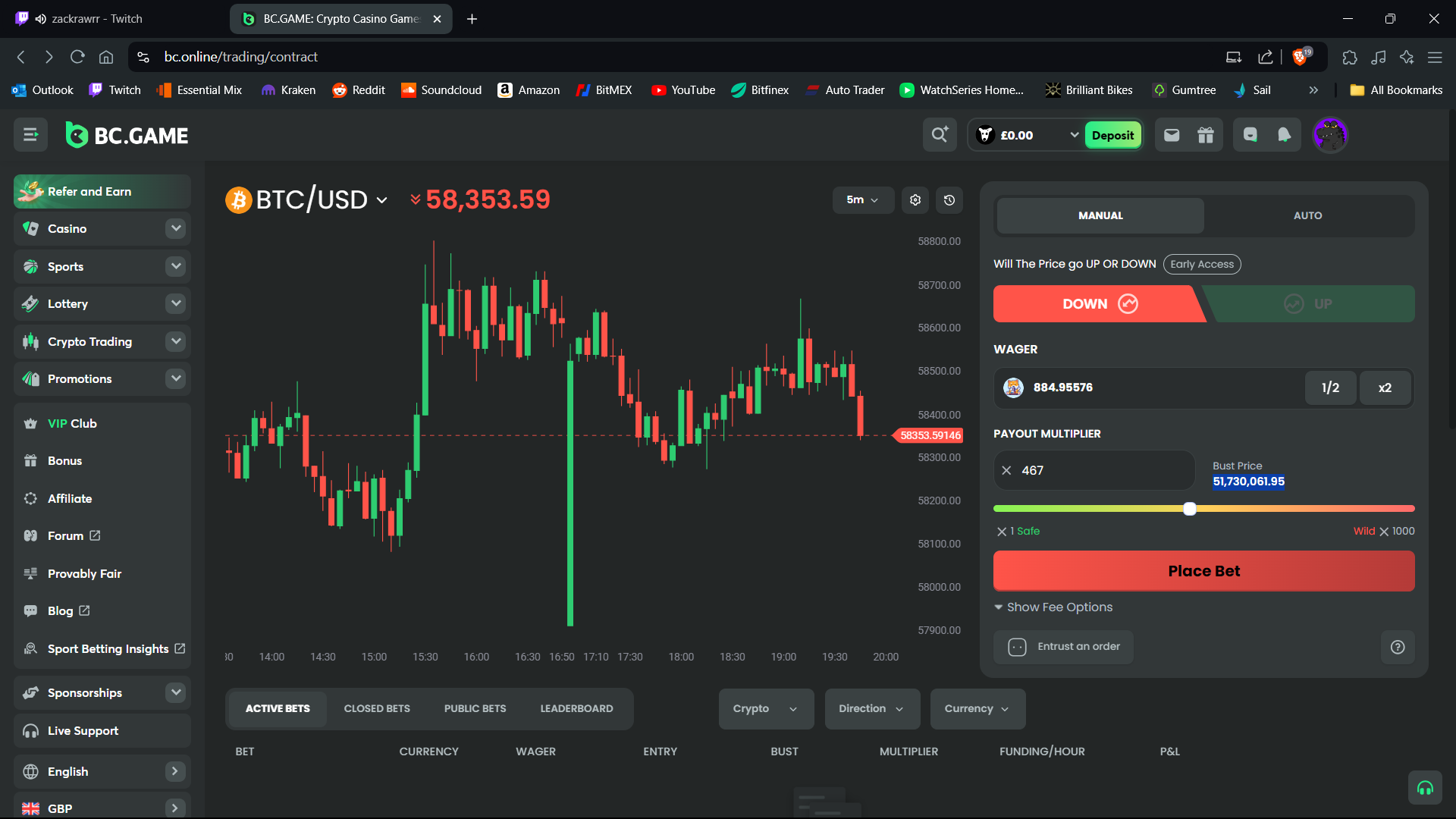Switch to the zackrawrr Twitch tab
The width and height of the screenshot is (1456, 819).
114,19
